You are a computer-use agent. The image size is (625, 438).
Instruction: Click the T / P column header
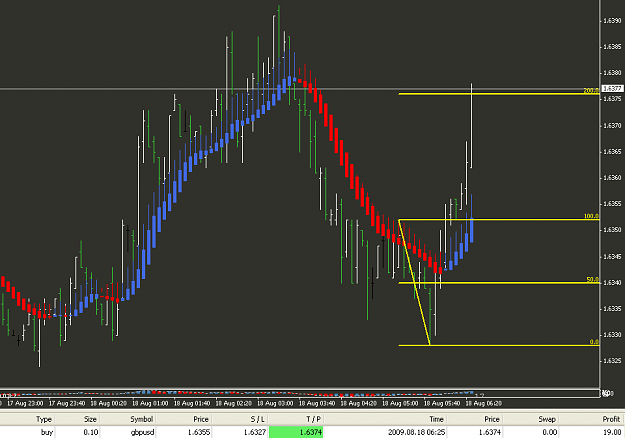314,419
